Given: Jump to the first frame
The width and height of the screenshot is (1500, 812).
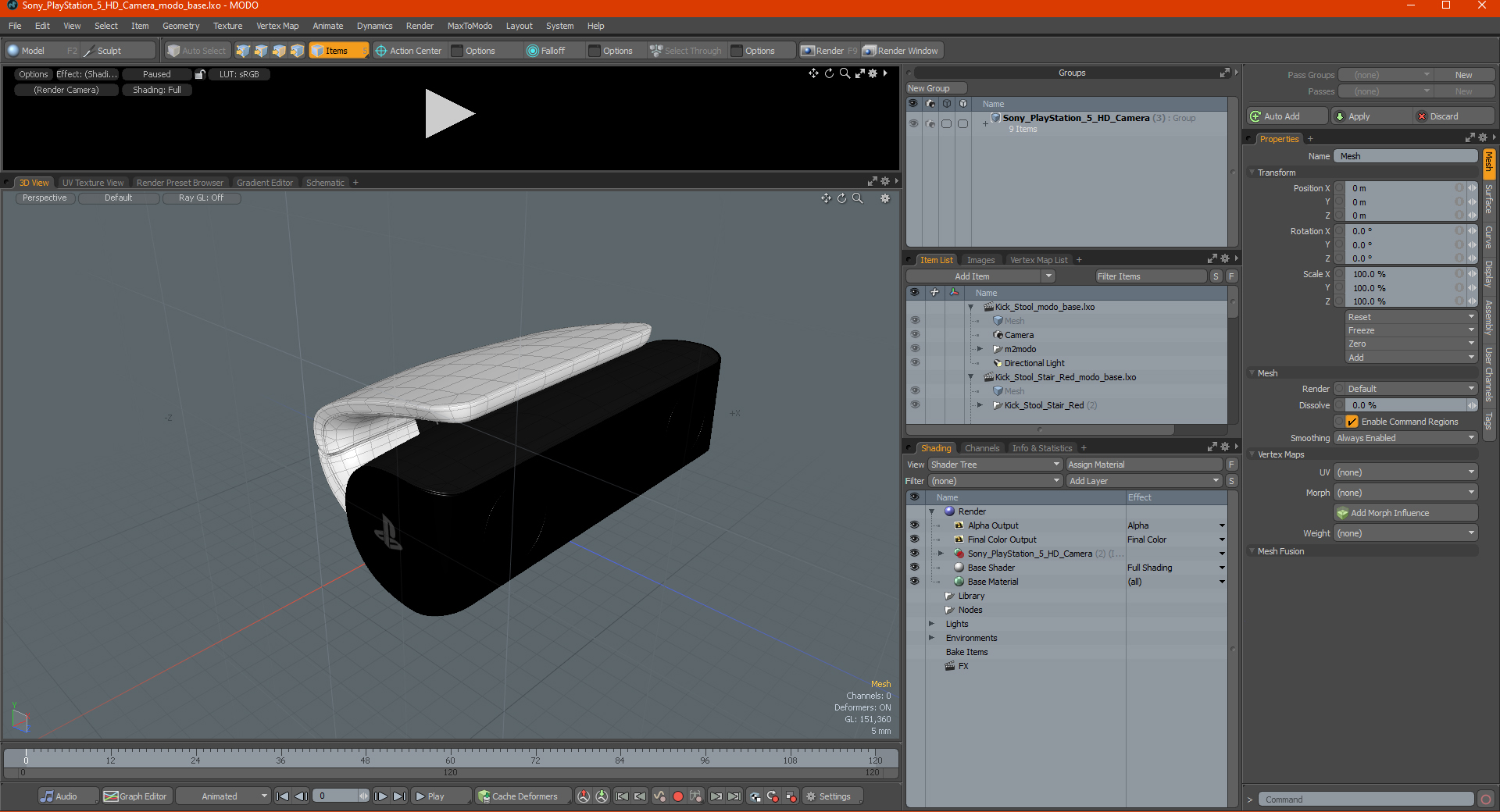Looking at the screenshot, I should 283,796.
